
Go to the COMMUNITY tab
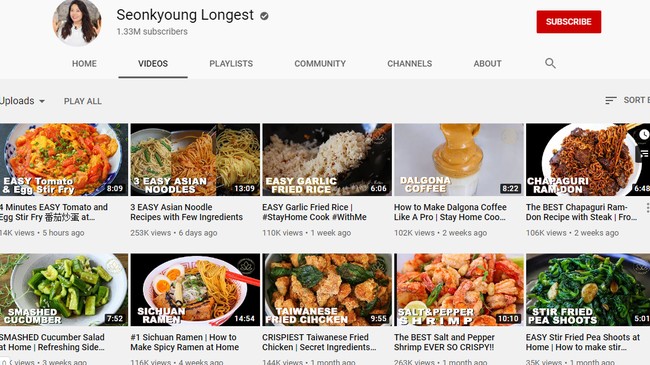click(x=320, y=64)
